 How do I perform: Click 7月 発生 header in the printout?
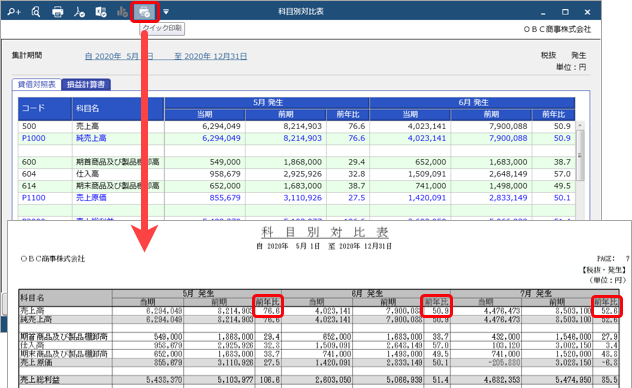pos(535,293)
